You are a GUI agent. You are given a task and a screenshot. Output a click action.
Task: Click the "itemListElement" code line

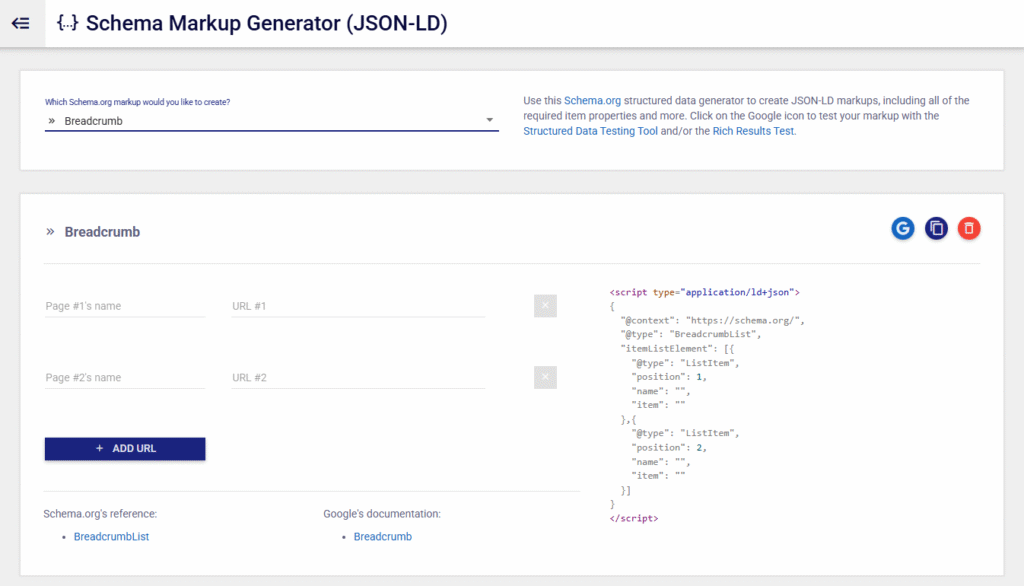coord(677,348)
